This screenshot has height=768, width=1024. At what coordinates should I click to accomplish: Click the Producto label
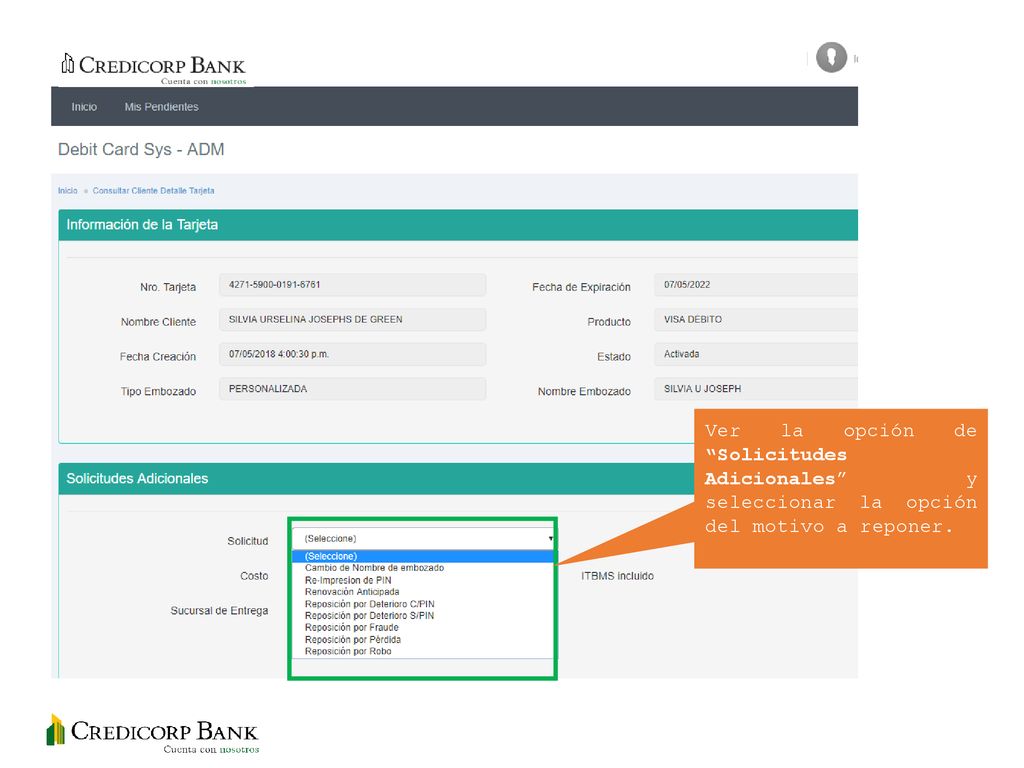pyautogui.click(x=609, y=322)
